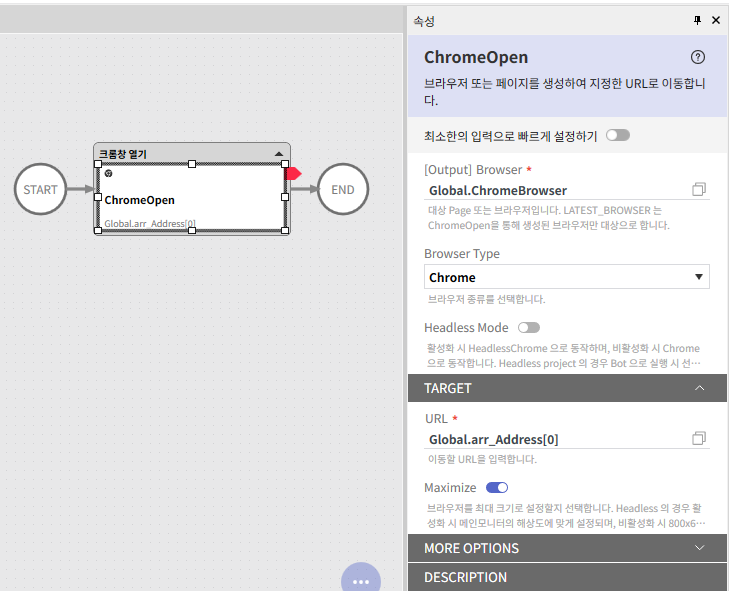Collapse the TARGET section
The height and width of the screenshot is (591, 729).
(567, 388)
